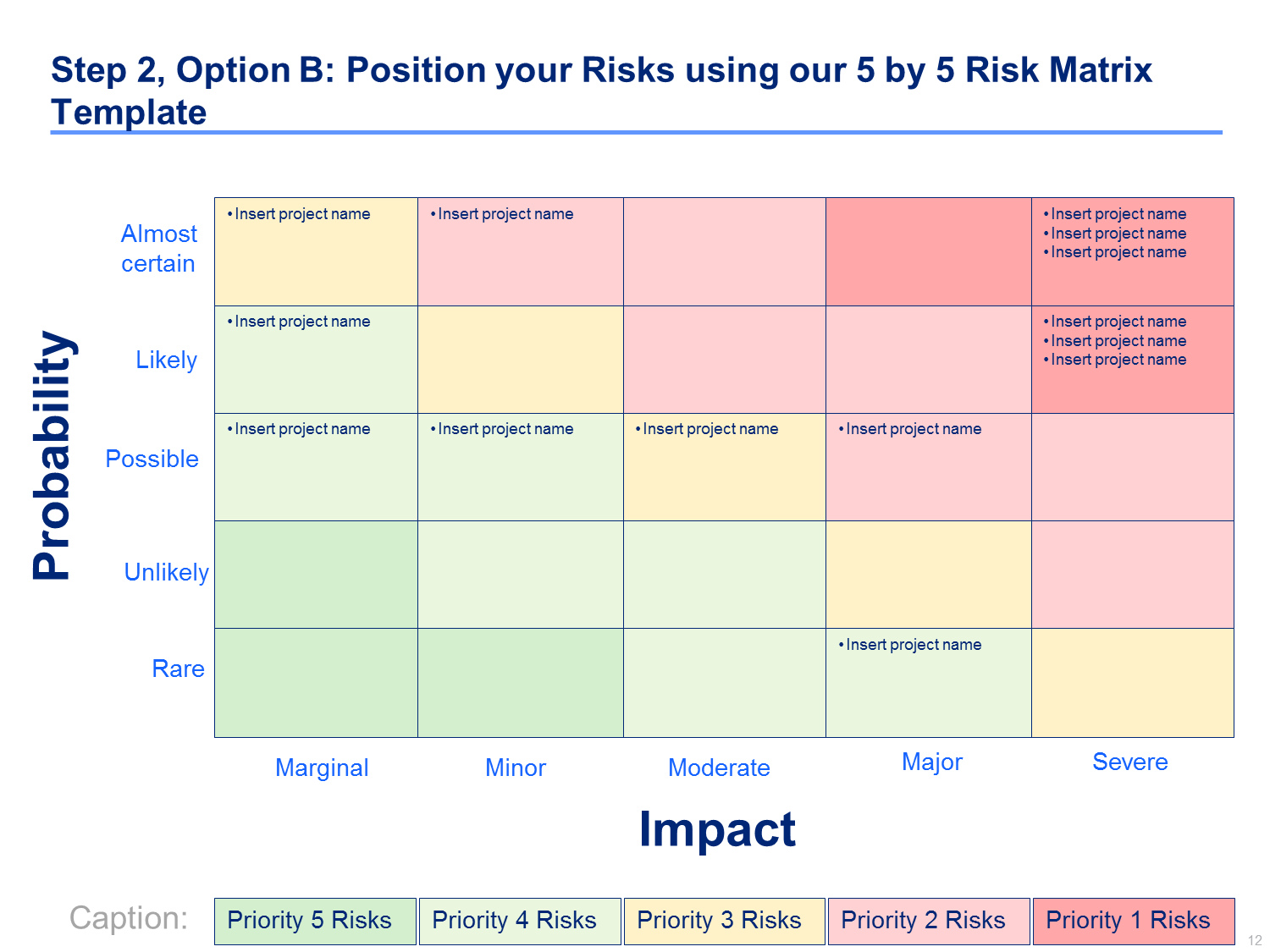Select the 'Likely' probability label
This screenshot has width=1270, height=952.
coord(166,360)
